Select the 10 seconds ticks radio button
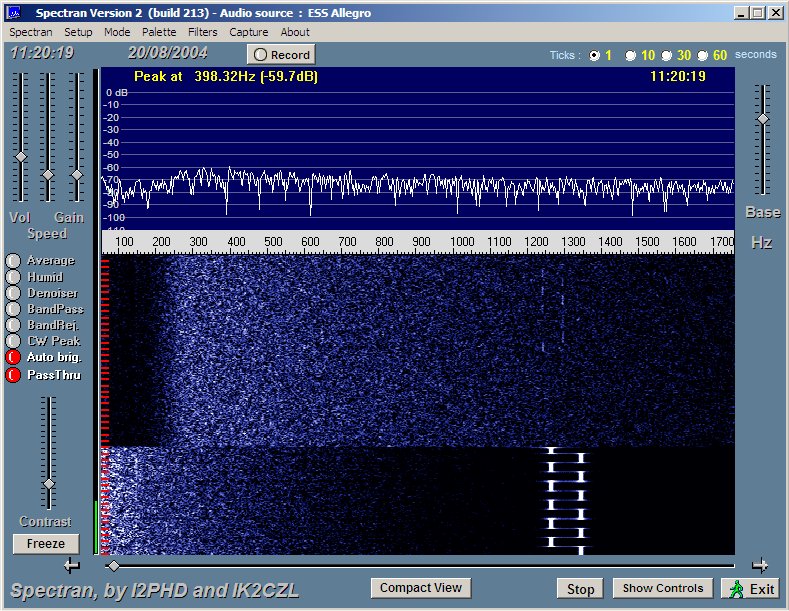 tap(632, 55)
